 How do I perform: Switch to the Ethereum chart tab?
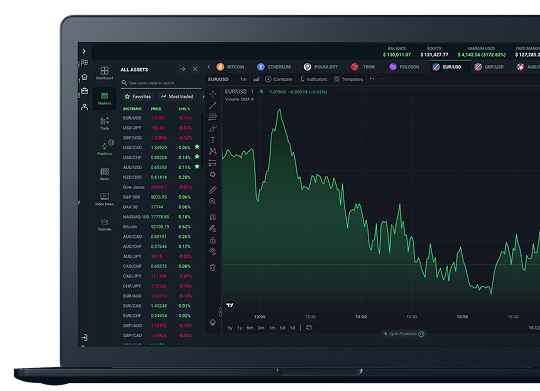coord(274,67)
